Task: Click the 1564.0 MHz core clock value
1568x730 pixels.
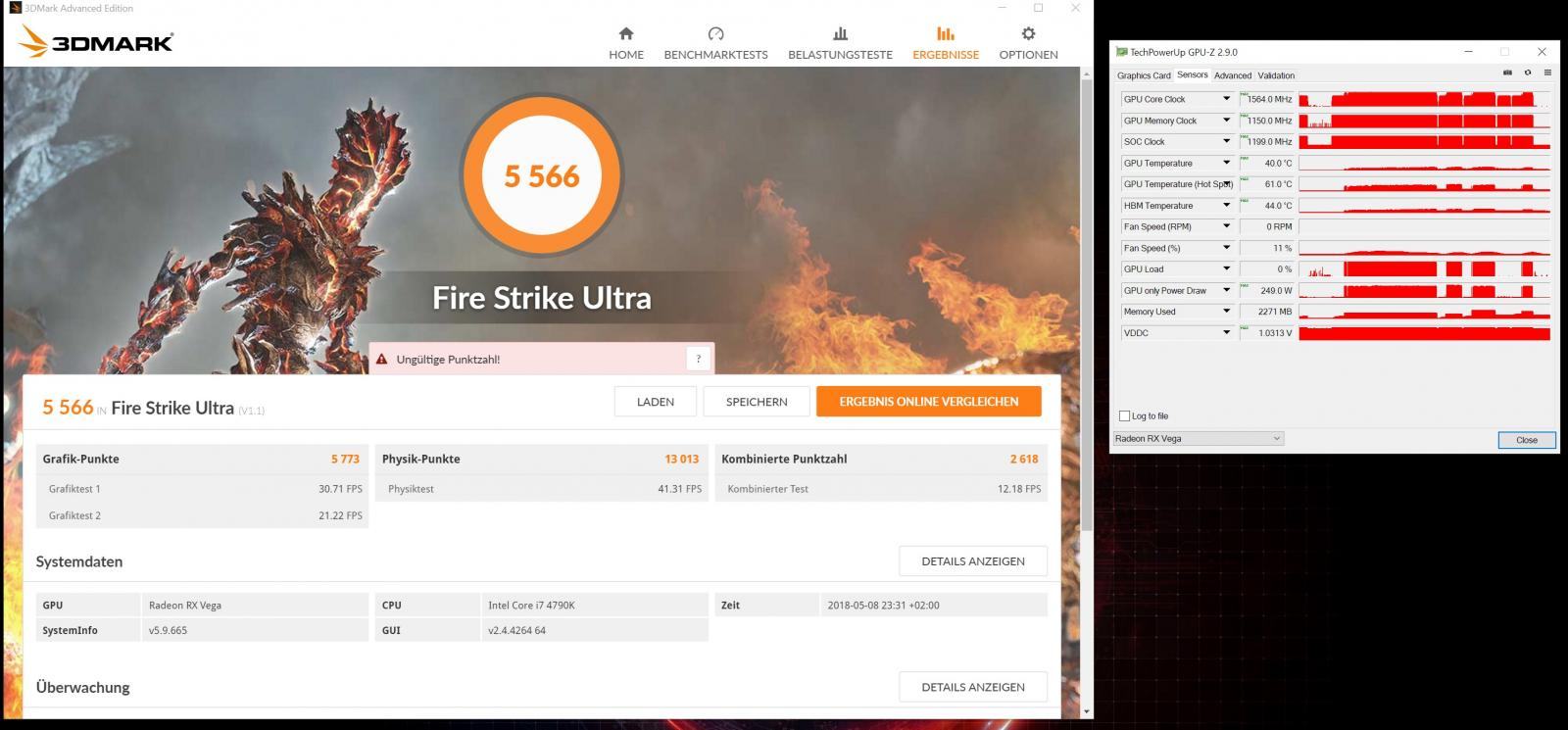Action: [x=1267, y=99]
